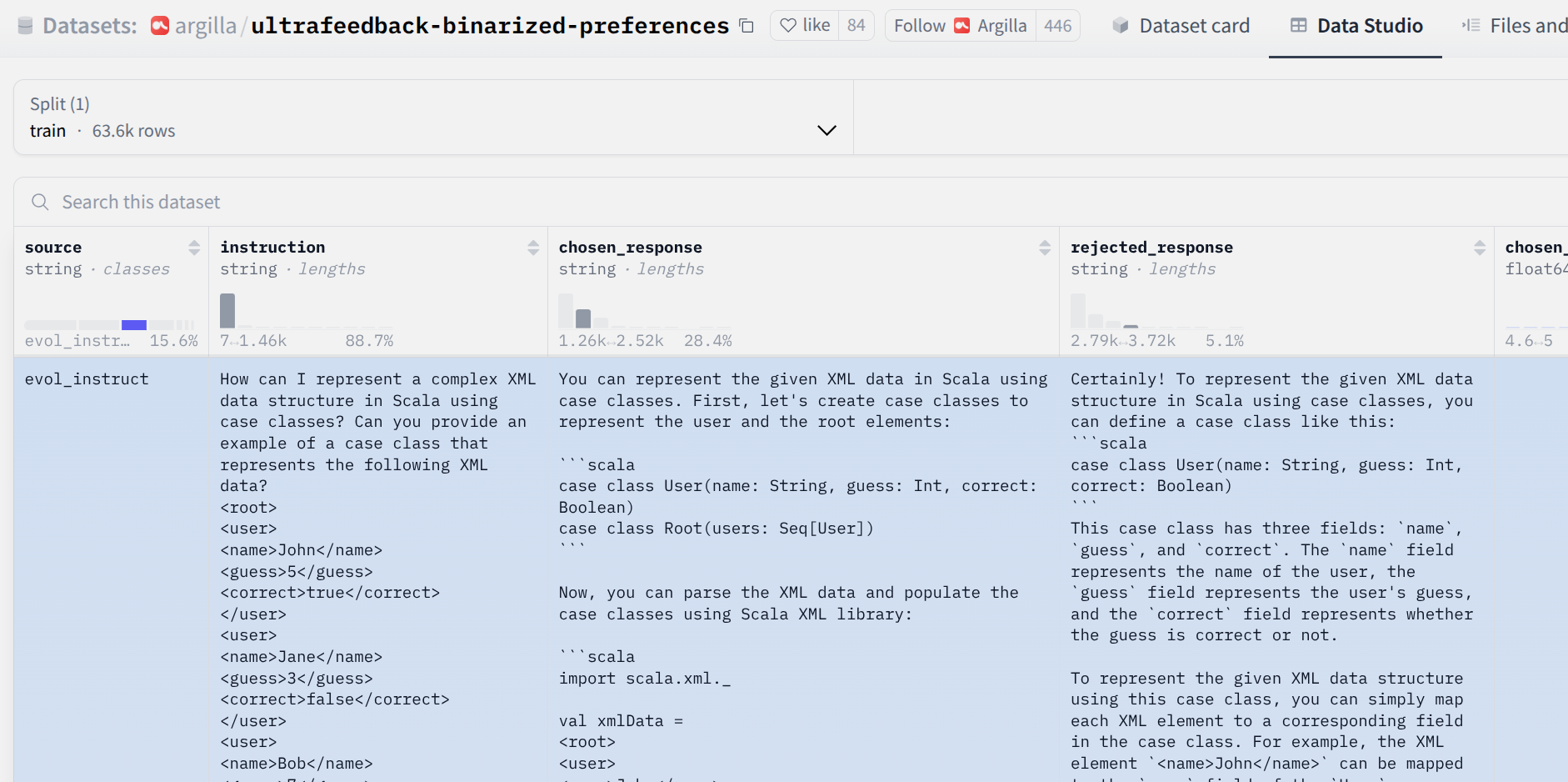Expand the Split dropdown chevron
Screen dimensions: 1568x782
(x=826, y=130)
